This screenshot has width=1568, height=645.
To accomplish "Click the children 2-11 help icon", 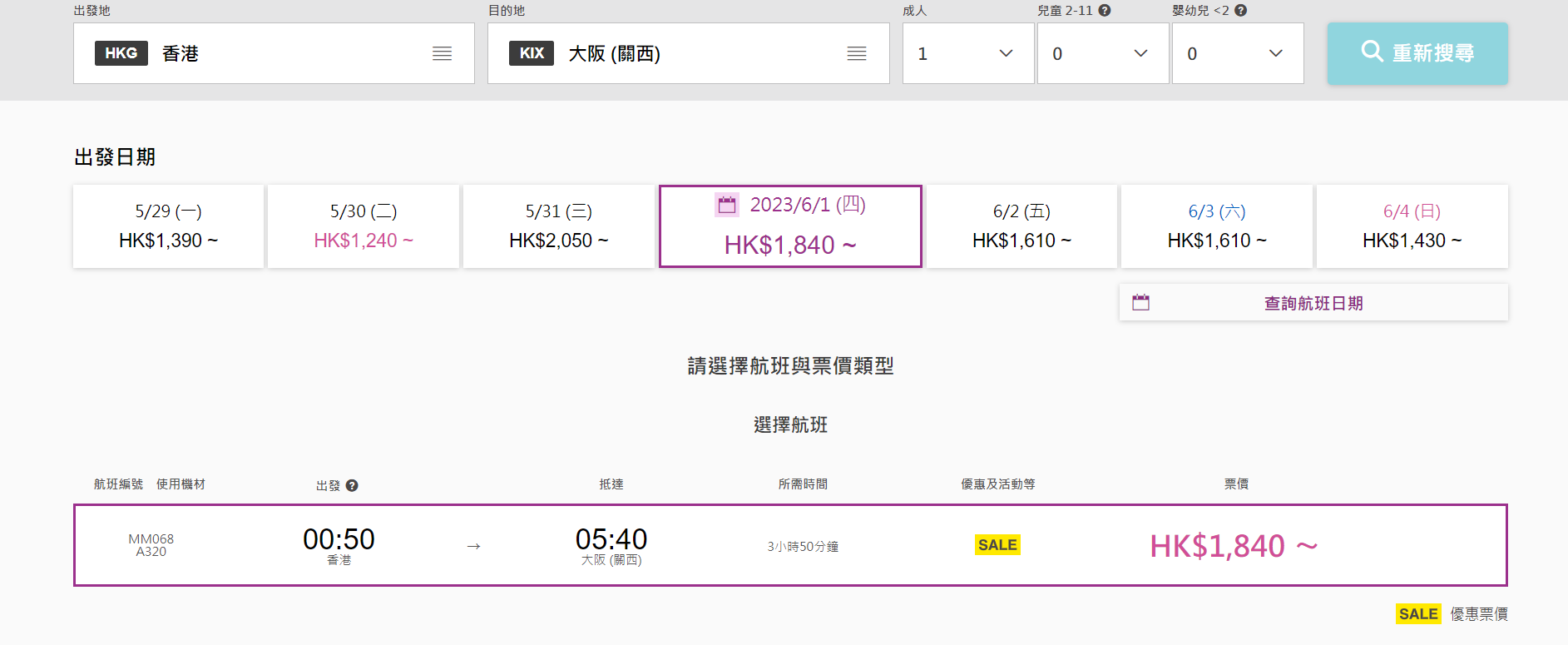I will (x=1105, y=11).
